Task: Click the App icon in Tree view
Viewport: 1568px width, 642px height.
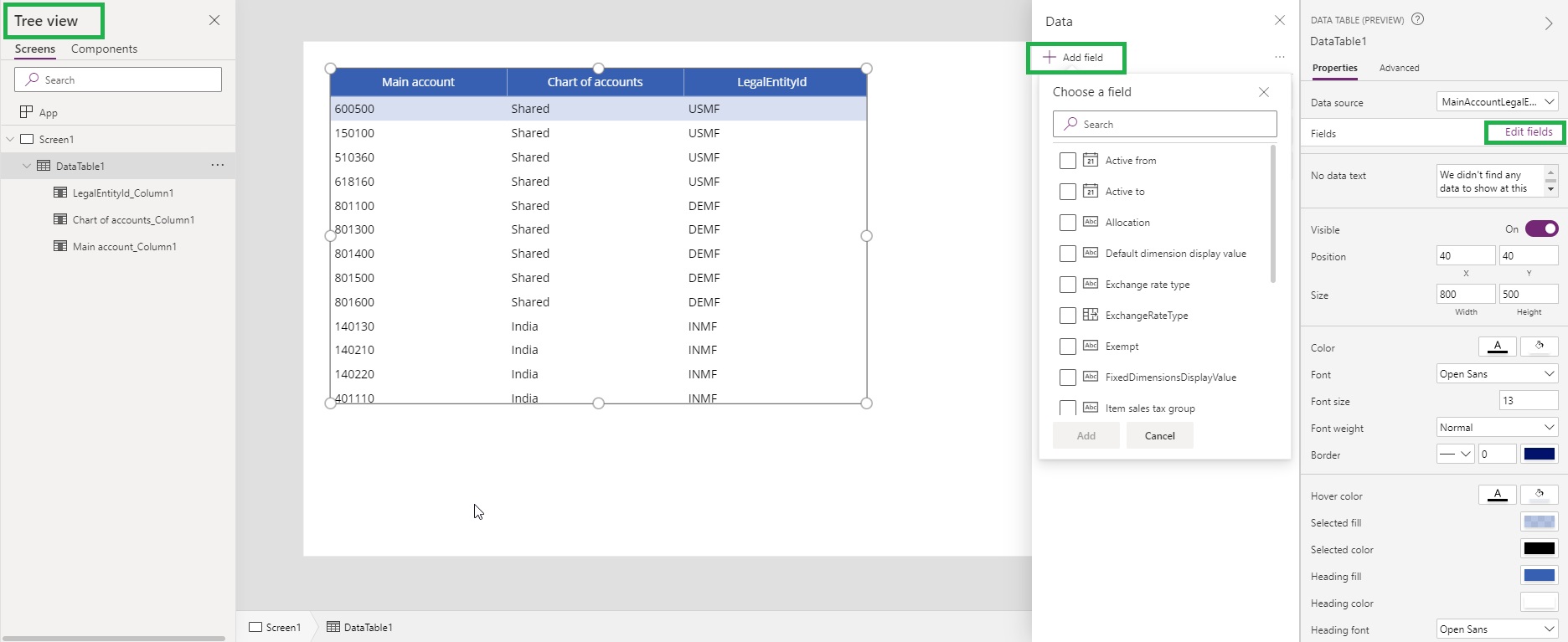Action: [x=26, y=112]
